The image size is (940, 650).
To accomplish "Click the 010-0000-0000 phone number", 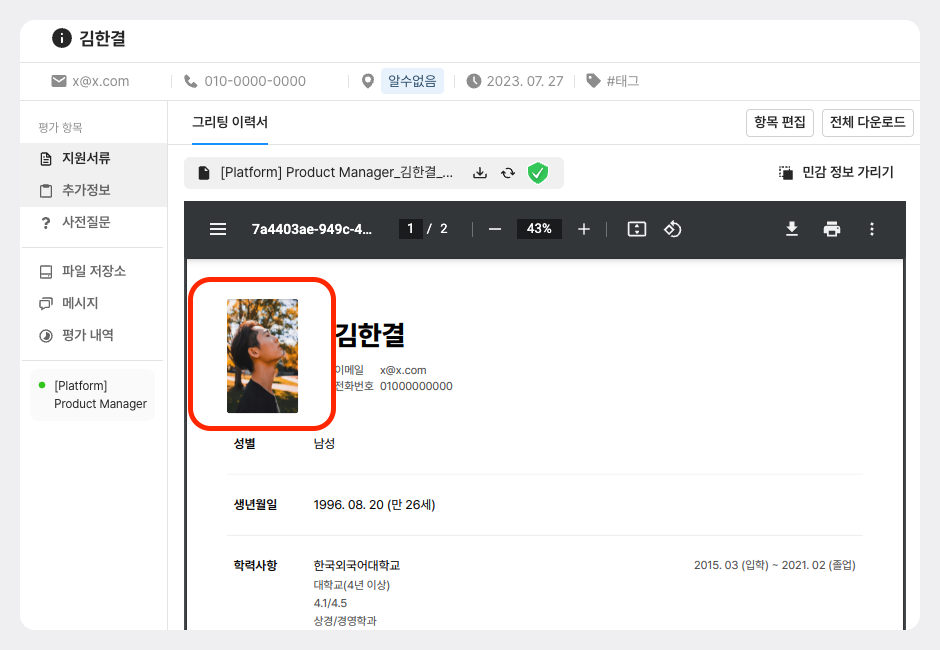I will pos(255,81).
